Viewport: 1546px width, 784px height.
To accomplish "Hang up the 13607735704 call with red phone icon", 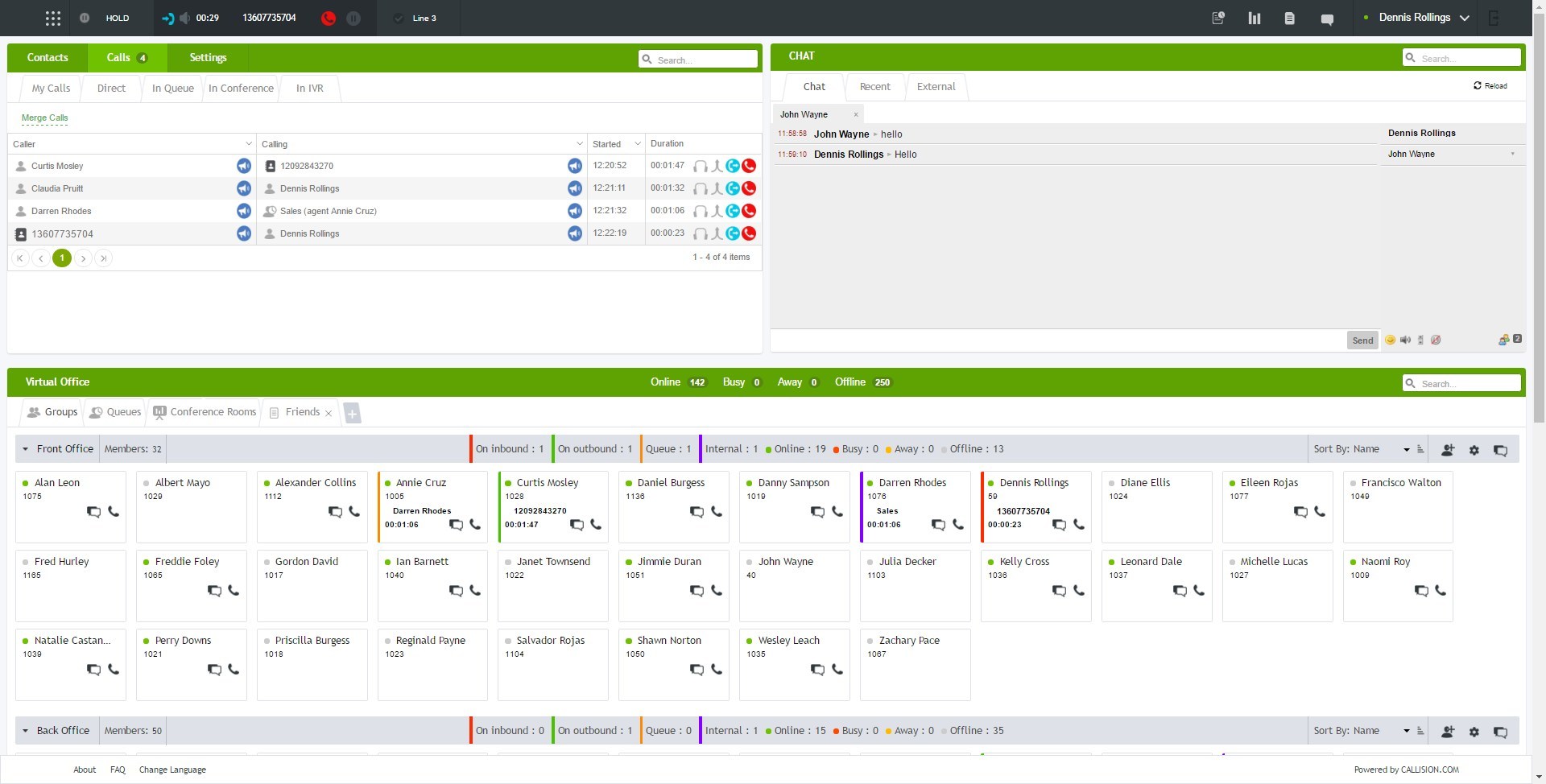I will (749, 233).
